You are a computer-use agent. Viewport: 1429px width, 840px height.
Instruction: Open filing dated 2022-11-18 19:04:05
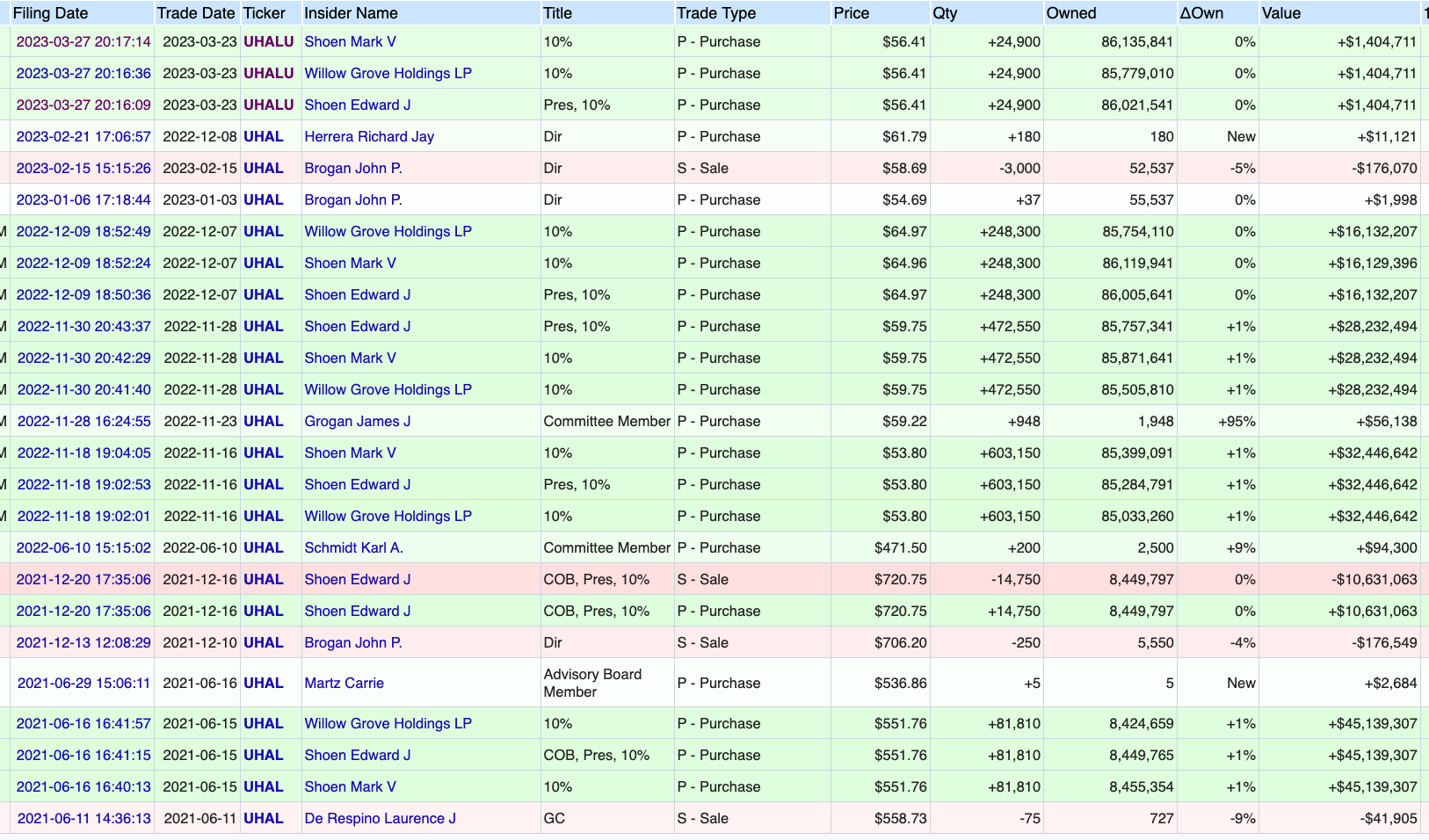pyautogui.click(x=84, y=453)
